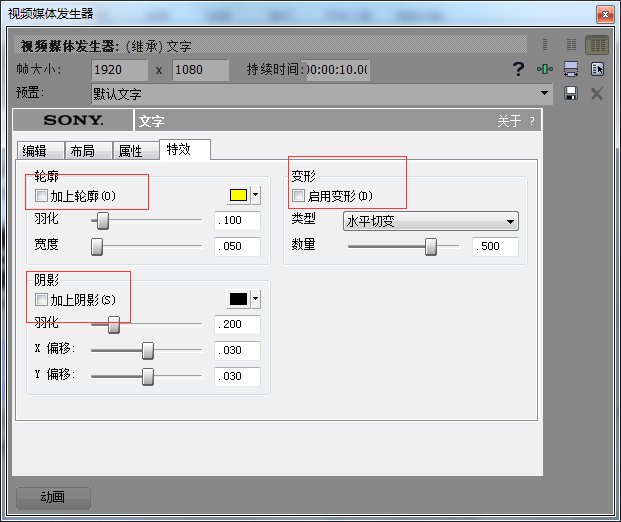Click the Y 偏移 slider handle

[x=148, y=377]
